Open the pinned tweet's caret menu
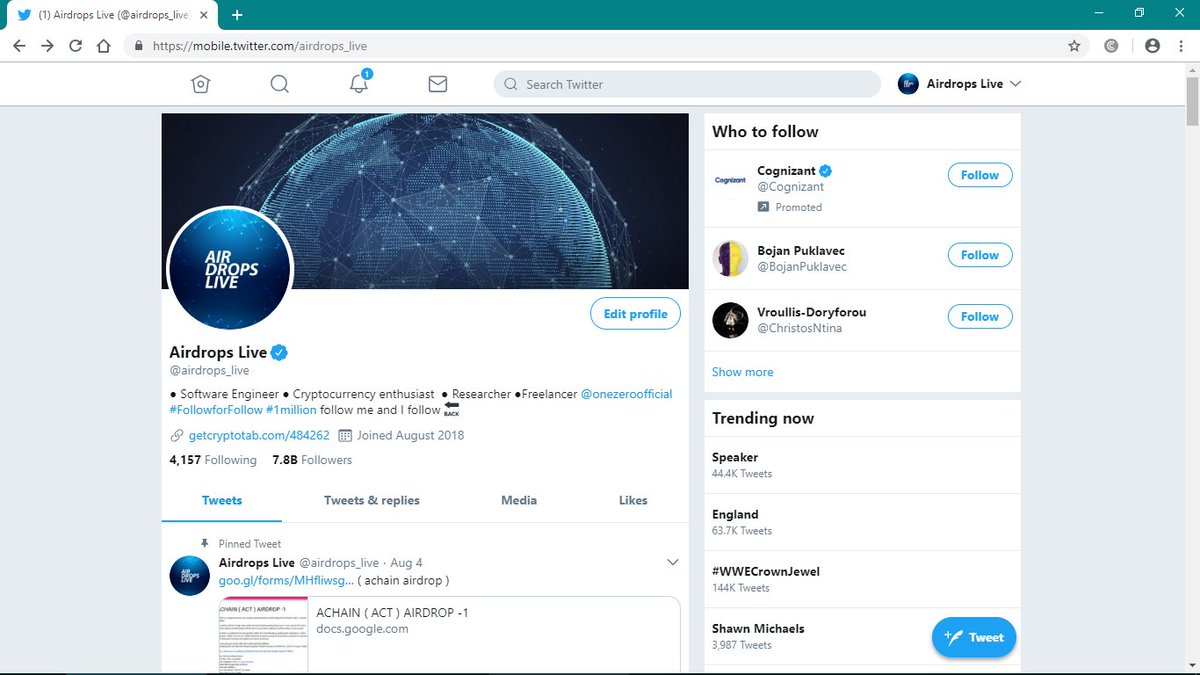Viewport: 1200px width, 675px height. pyautogui.click(x=673, y=562)
